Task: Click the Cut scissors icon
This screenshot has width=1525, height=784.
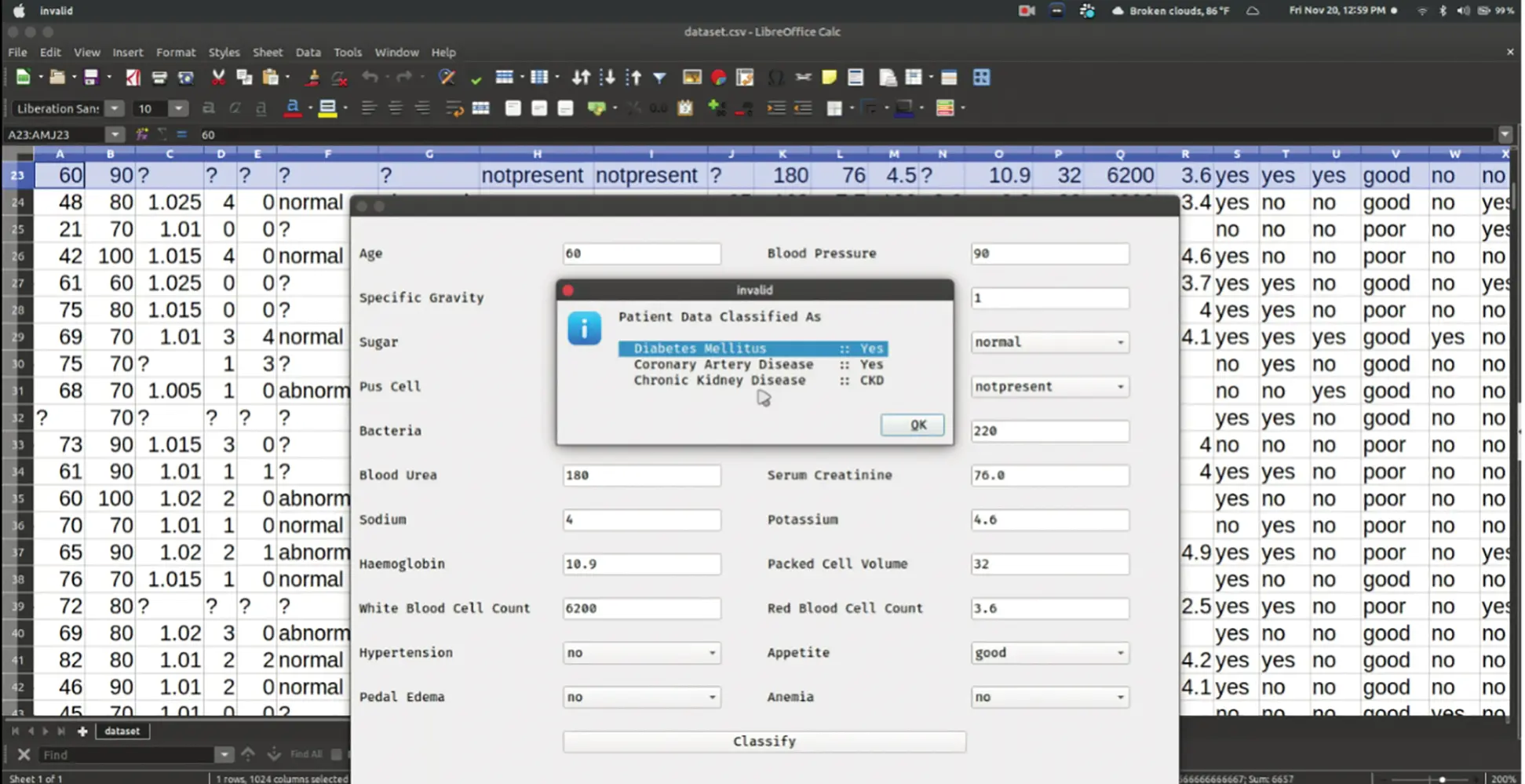Action: (218, 78)
